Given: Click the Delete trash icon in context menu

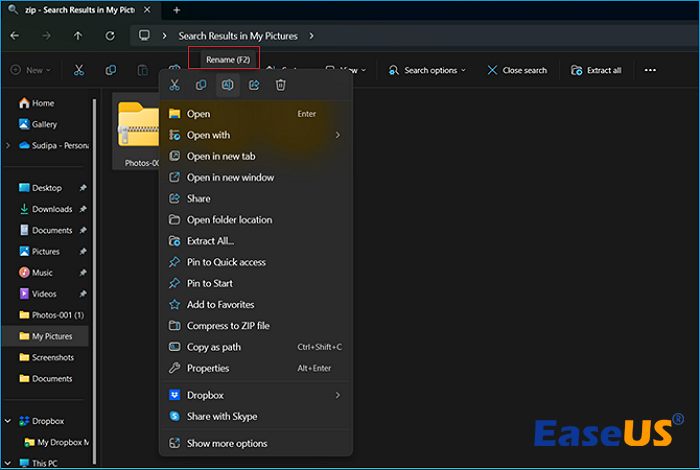Looking at the screenshot, I should point(281,85).
